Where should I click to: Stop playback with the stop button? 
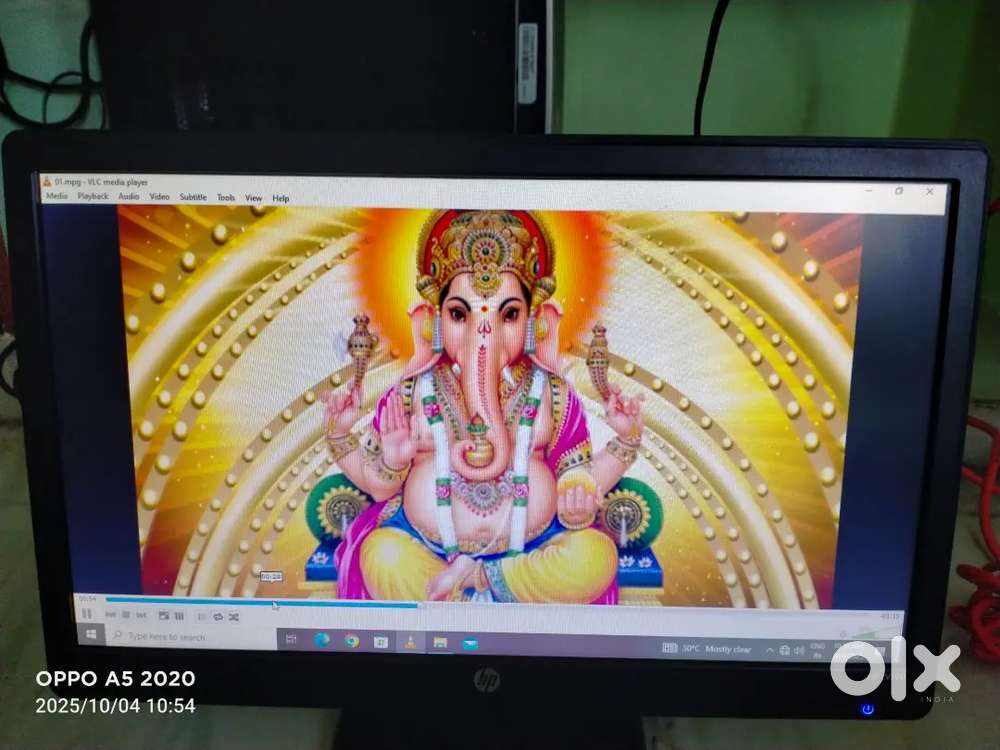pos(126,615)
